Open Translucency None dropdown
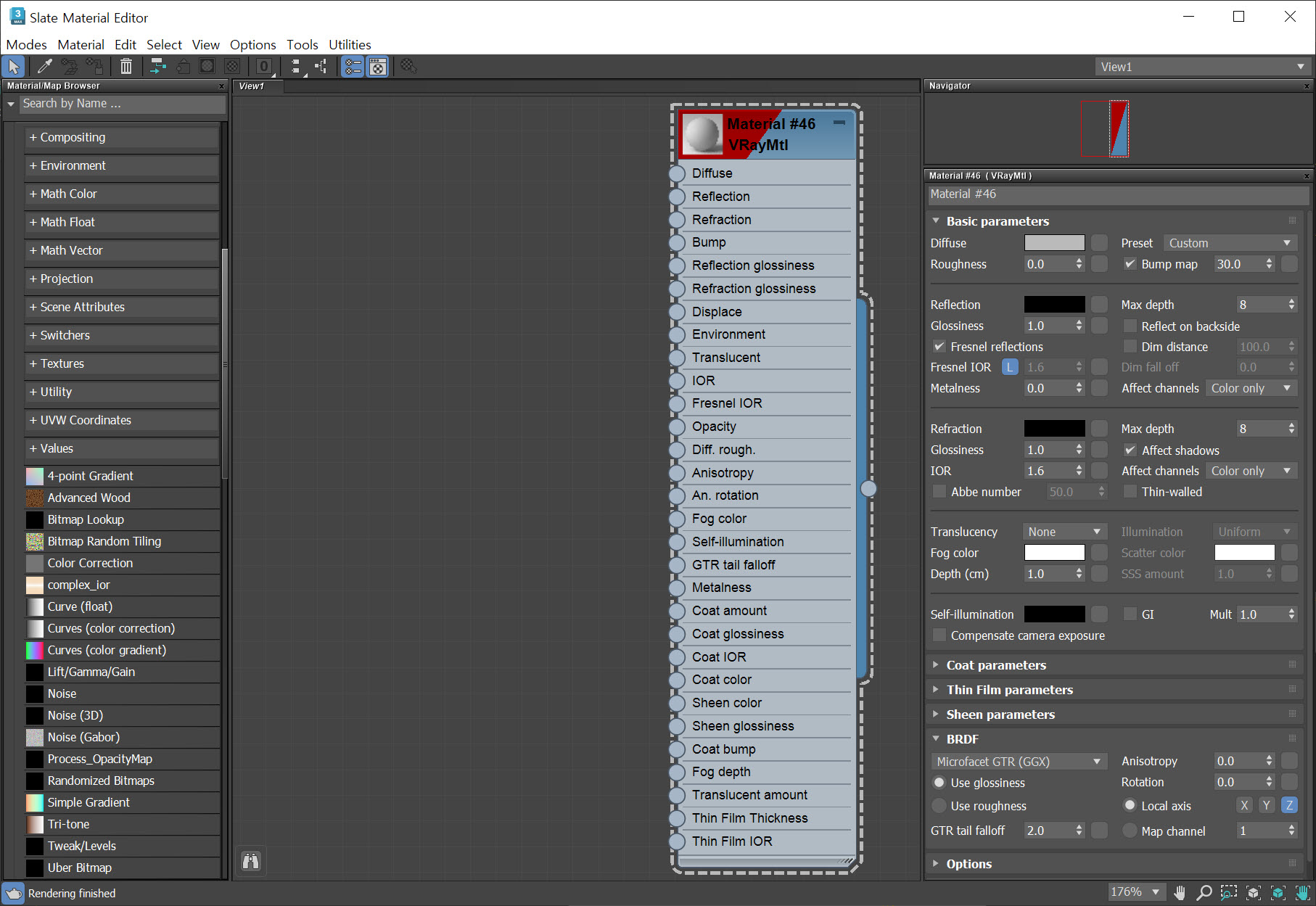Screen dimensions: 1316x906 [1064, 532]
